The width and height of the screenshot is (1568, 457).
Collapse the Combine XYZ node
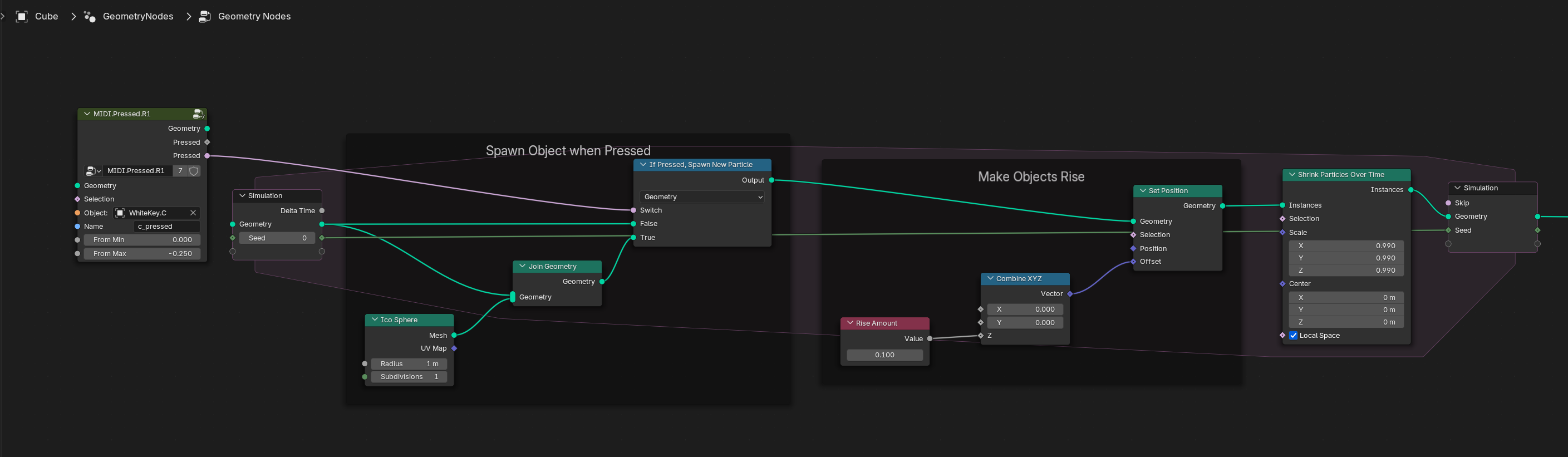point(990,279)
